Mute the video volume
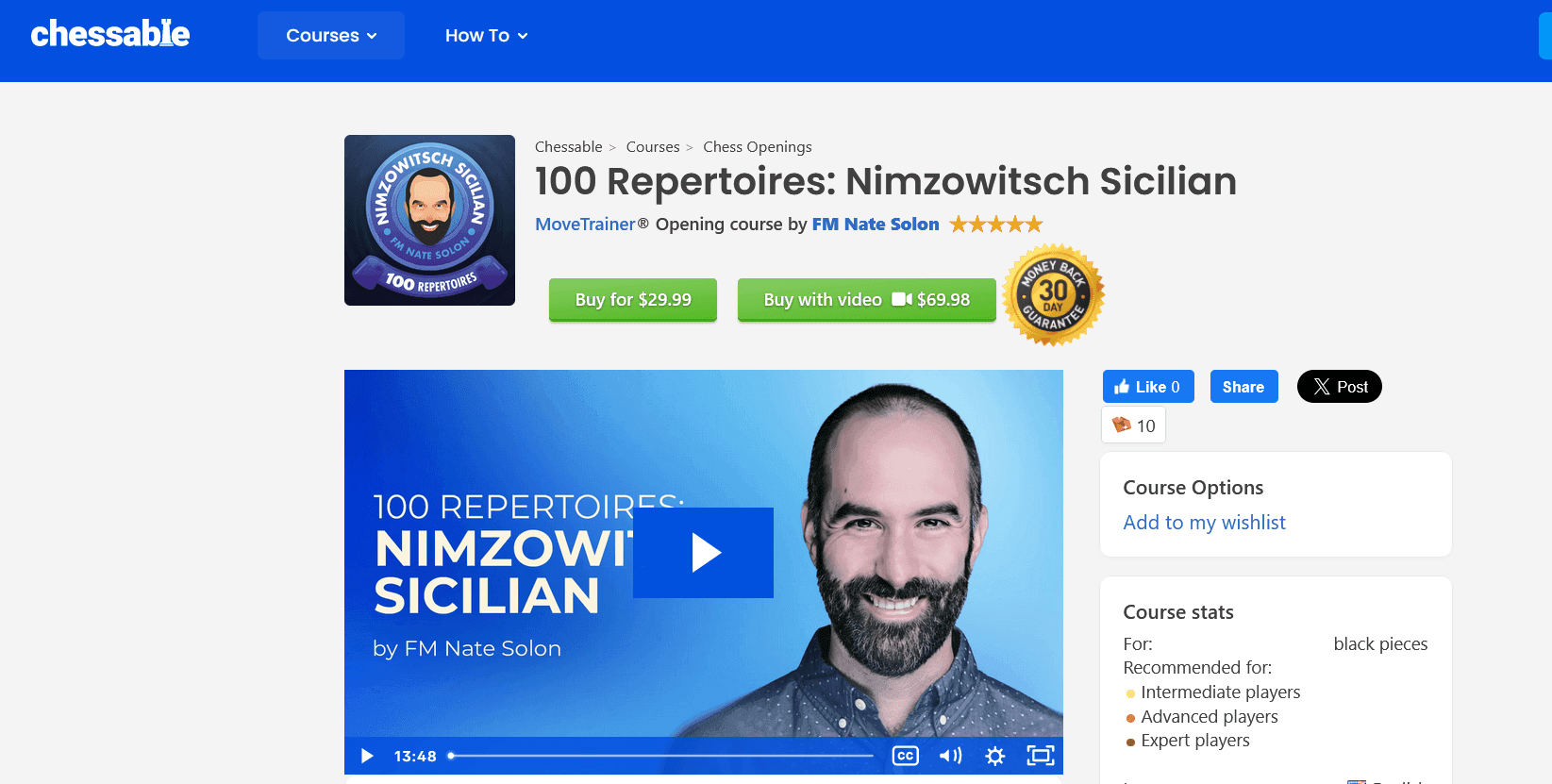The height and width of the screenshot is (784, 1552). [x=950, y=756]
